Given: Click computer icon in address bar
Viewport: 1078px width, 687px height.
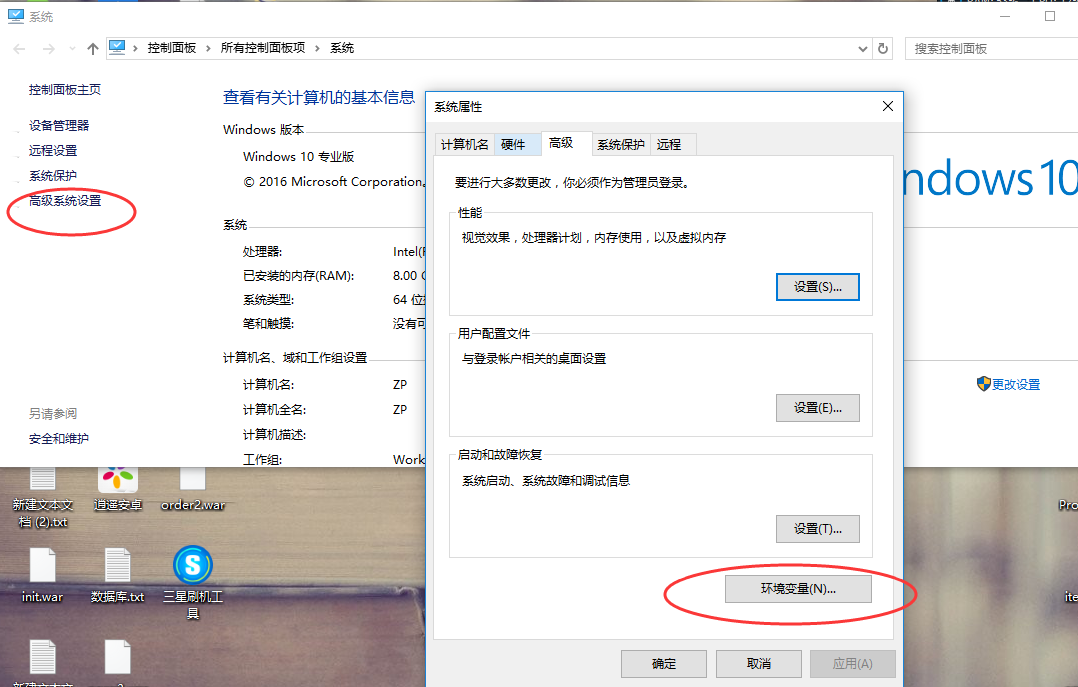Looking at the screenshot, I should click(117, 47).
